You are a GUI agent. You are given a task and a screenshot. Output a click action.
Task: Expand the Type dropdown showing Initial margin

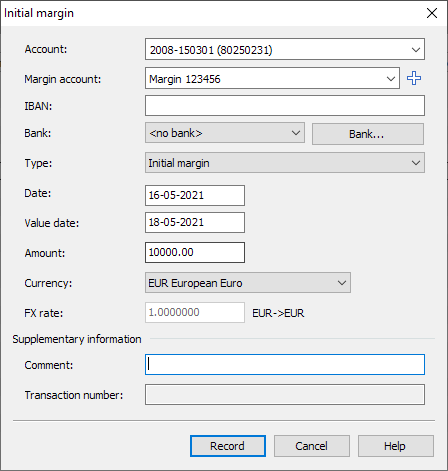click(x=285, y=163)
